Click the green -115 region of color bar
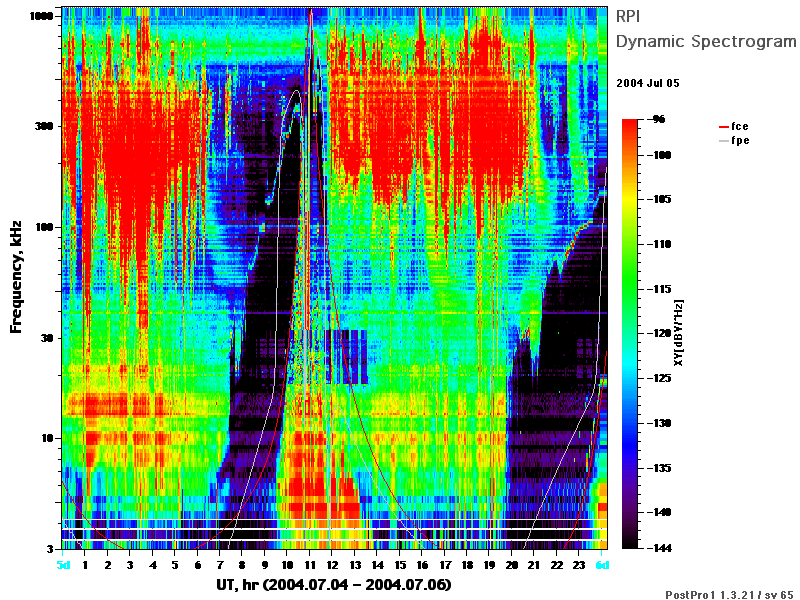The image size is (800, 600). pyautogui.click(x=630, y=289)
